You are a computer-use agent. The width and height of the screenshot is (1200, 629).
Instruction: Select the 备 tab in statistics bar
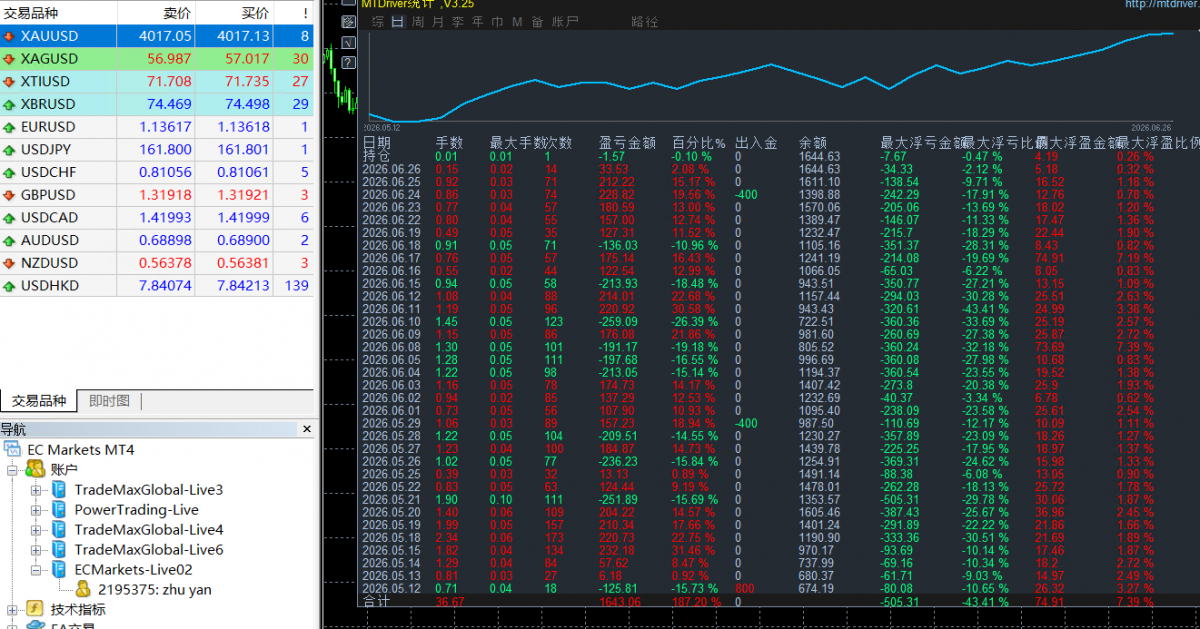[x=538, y=22]
